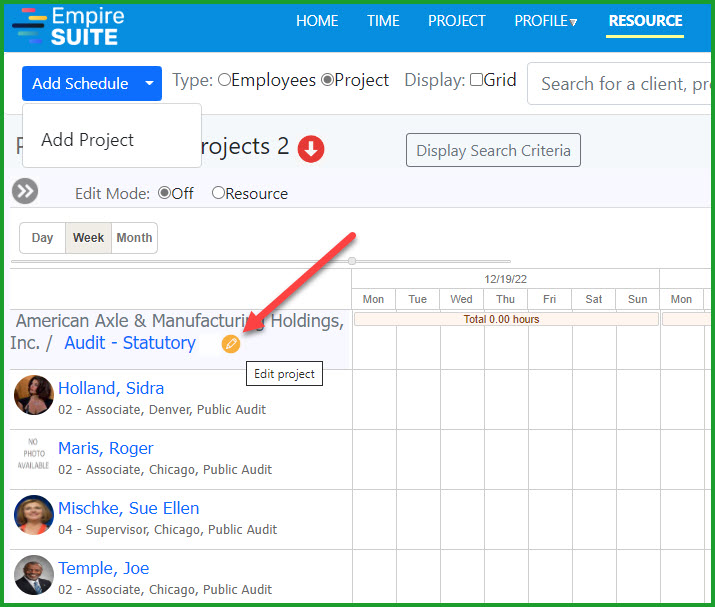Open the PROJECT menu
This screenshot has height=607, width=715.
456,21
